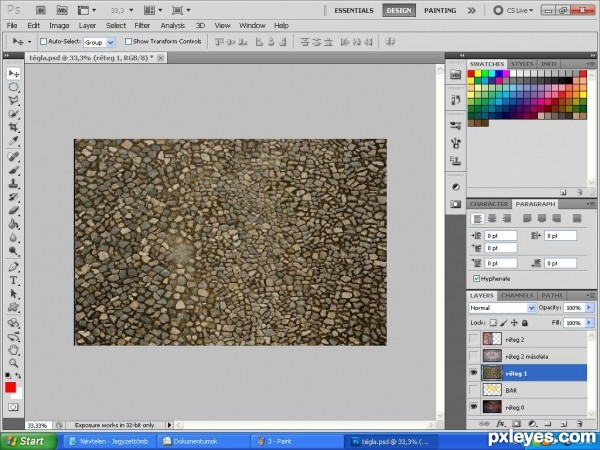Screen dimensions: 600x450
Task: Open the Layer menu
Action: 87,26
